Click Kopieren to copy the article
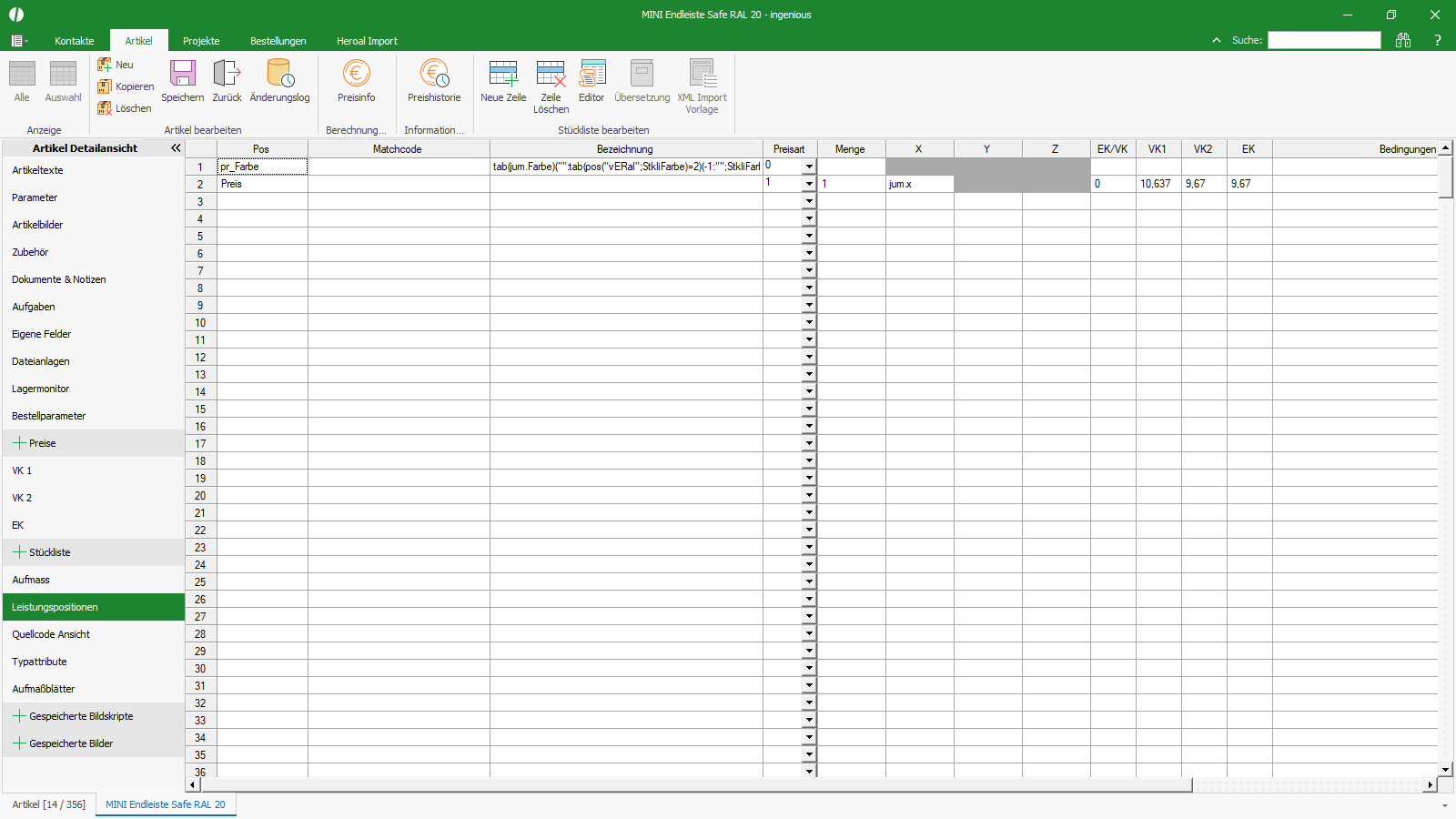This screenshot has width=1456, height=819. coord(126,86)
